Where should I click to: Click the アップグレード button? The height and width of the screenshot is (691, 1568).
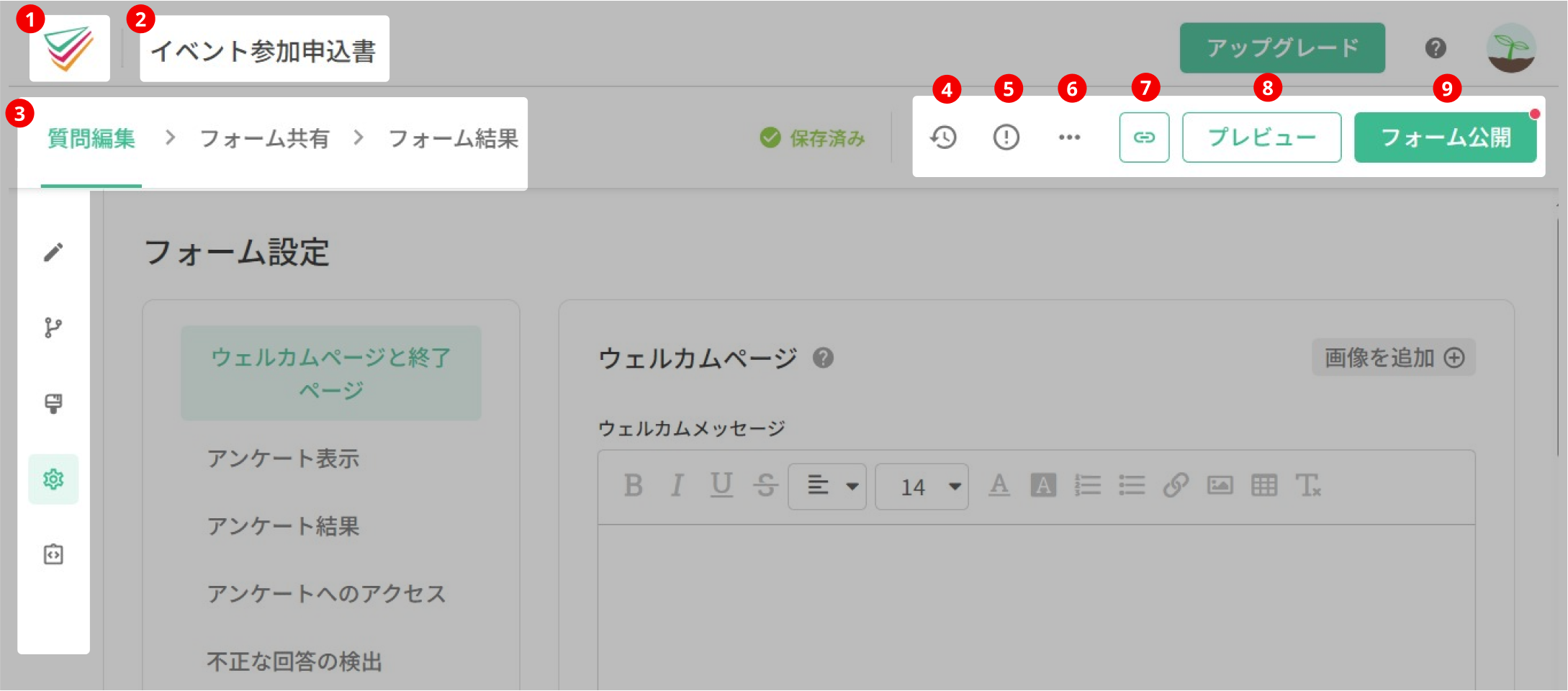click(1282, 48)
